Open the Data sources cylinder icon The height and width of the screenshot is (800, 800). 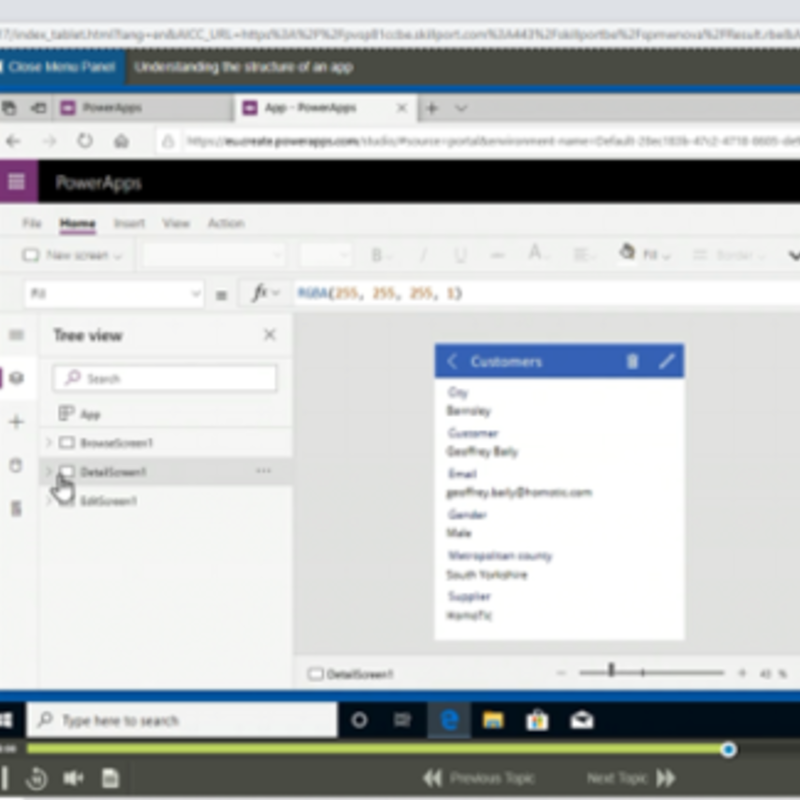click(16, 465)
